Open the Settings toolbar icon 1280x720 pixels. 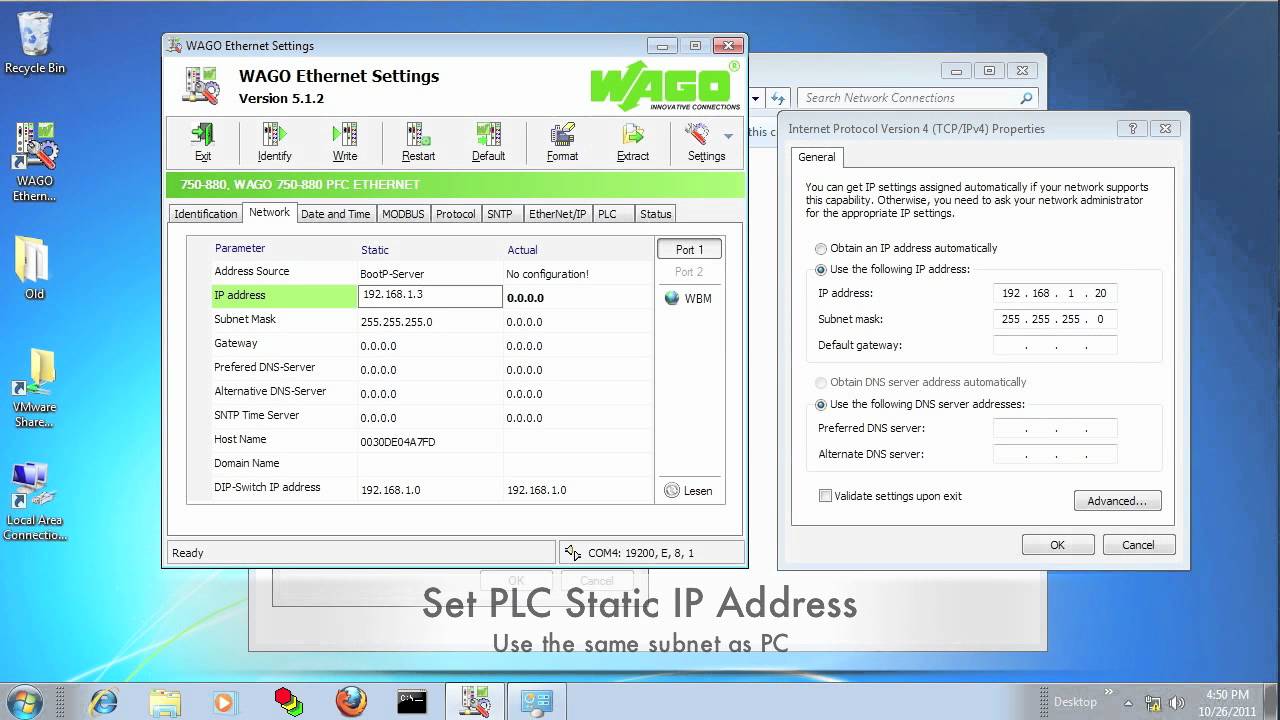click(705, 142)
